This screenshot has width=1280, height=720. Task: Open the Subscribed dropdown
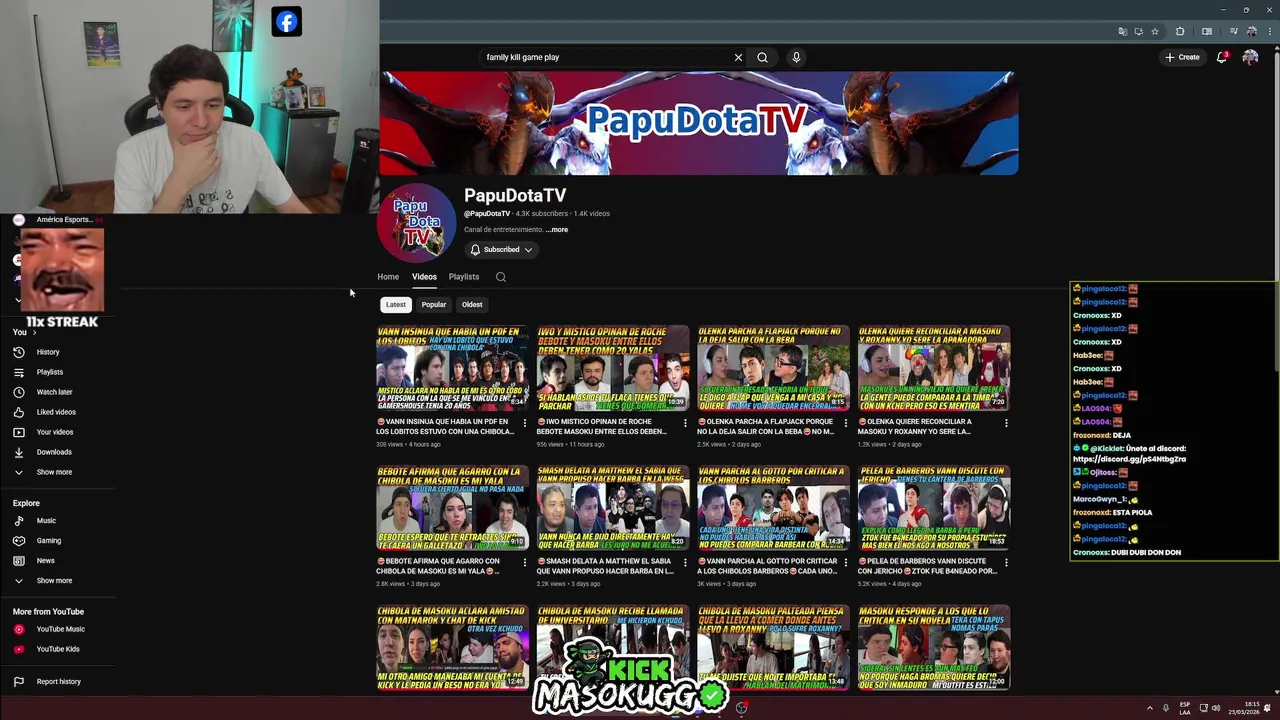(x=501, y=250)
